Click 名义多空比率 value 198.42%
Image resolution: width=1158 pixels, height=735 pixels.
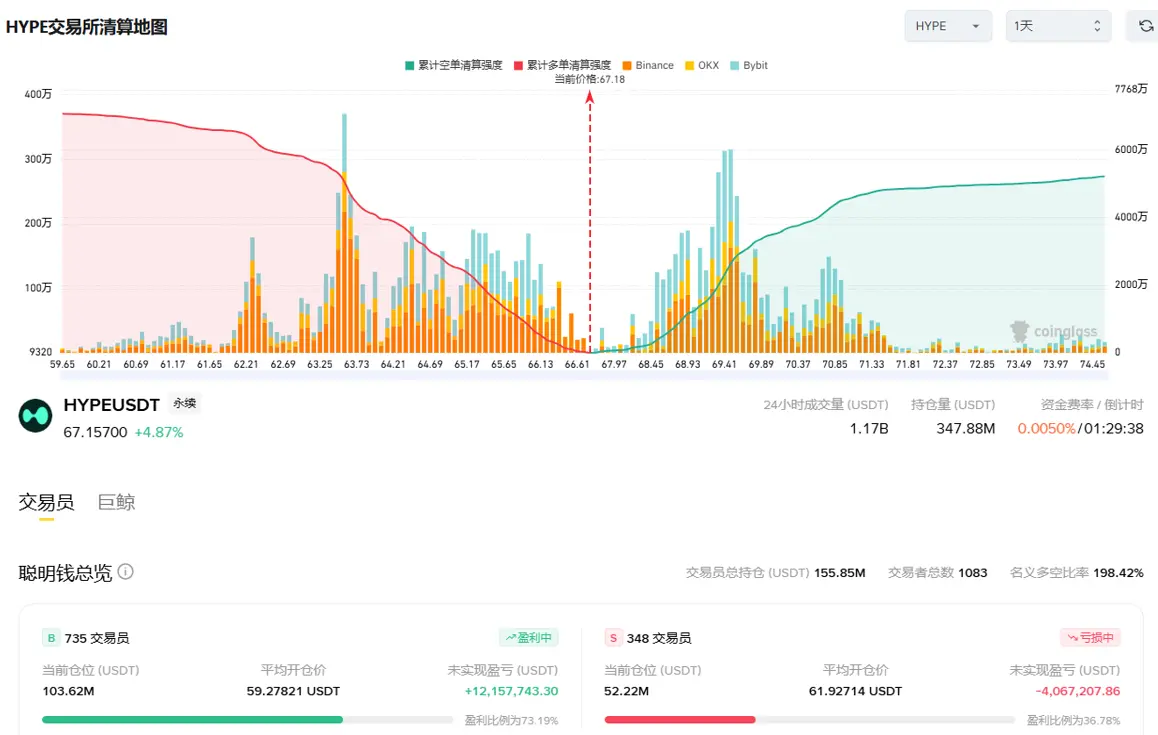[1118, 572]
